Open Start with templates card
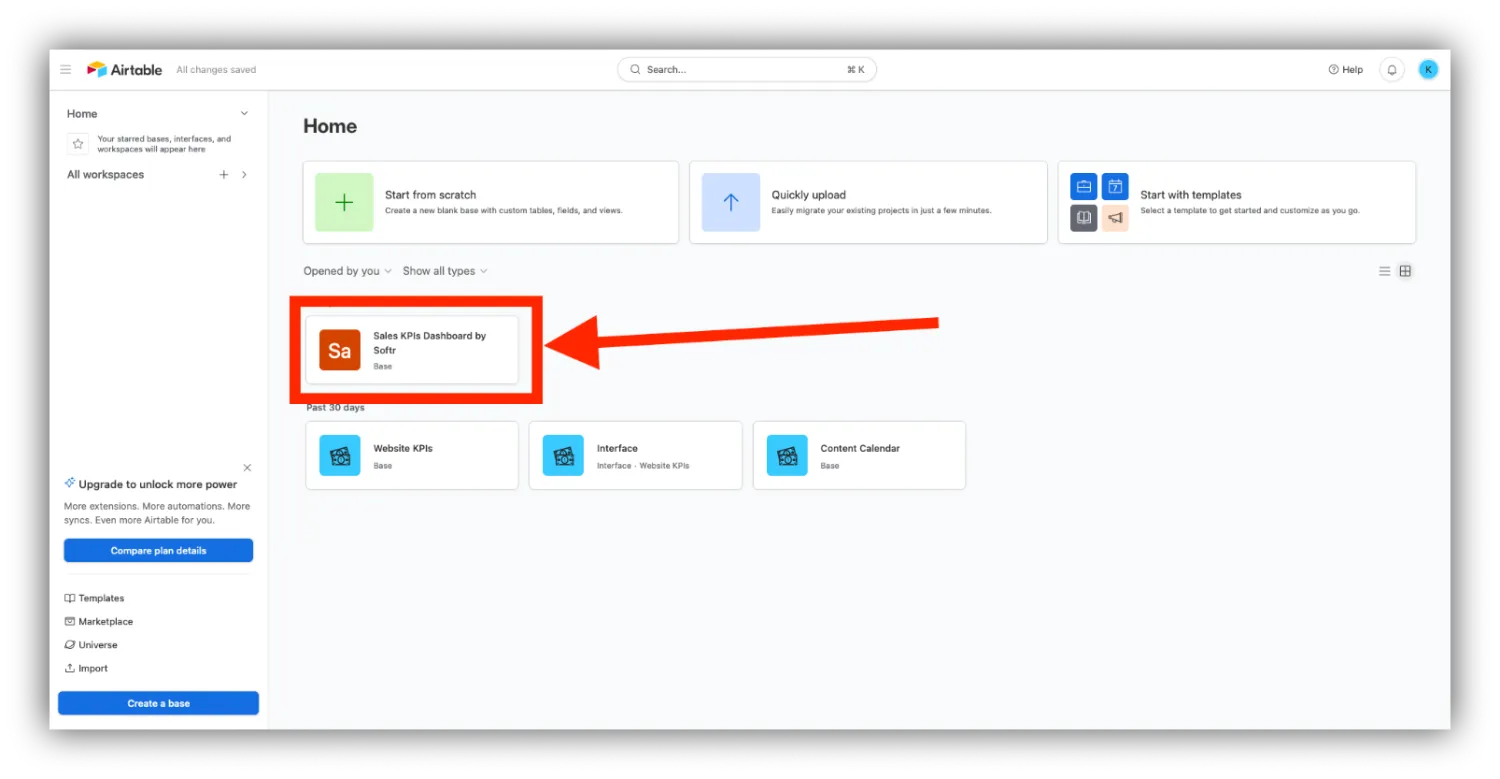Viewport: 1500px width, 779px height. click(x=1237, y=202)
